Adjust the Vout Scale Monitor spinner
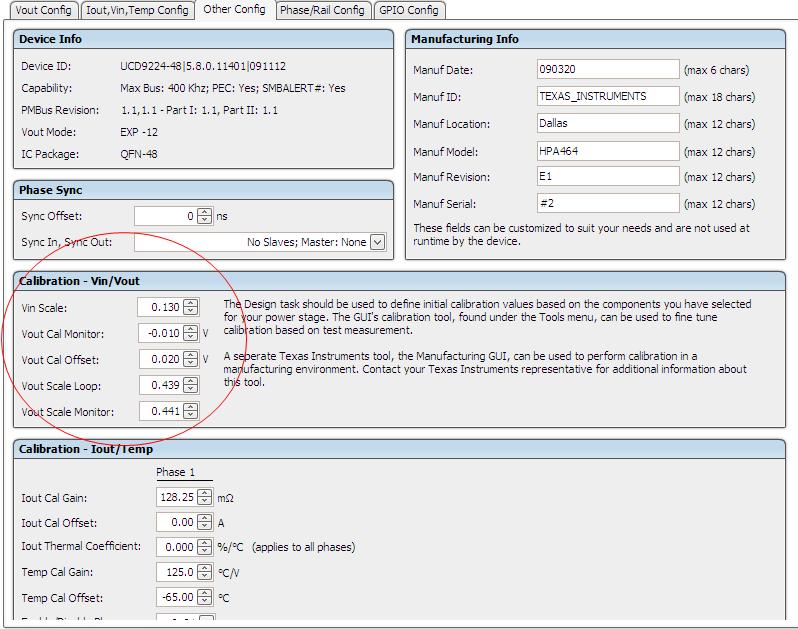798x629 pixels. click(x=190, y=411)
